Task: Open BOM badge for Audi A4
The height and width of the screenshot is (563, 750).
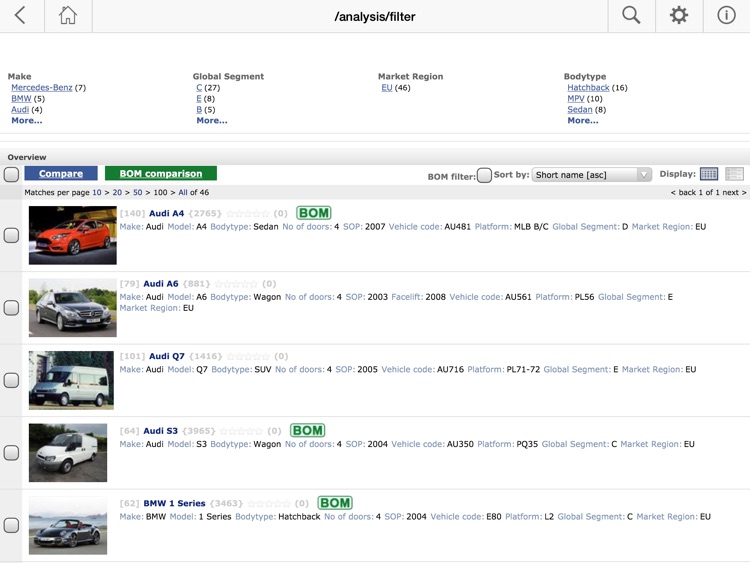Action: 314,213
